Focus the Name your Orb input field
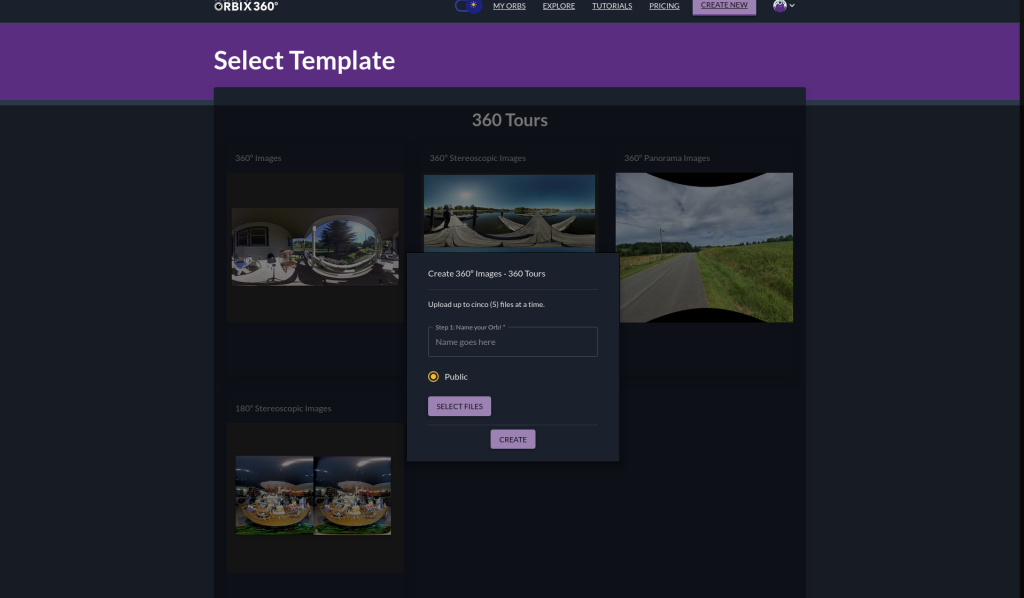 [x=512, y=342]
